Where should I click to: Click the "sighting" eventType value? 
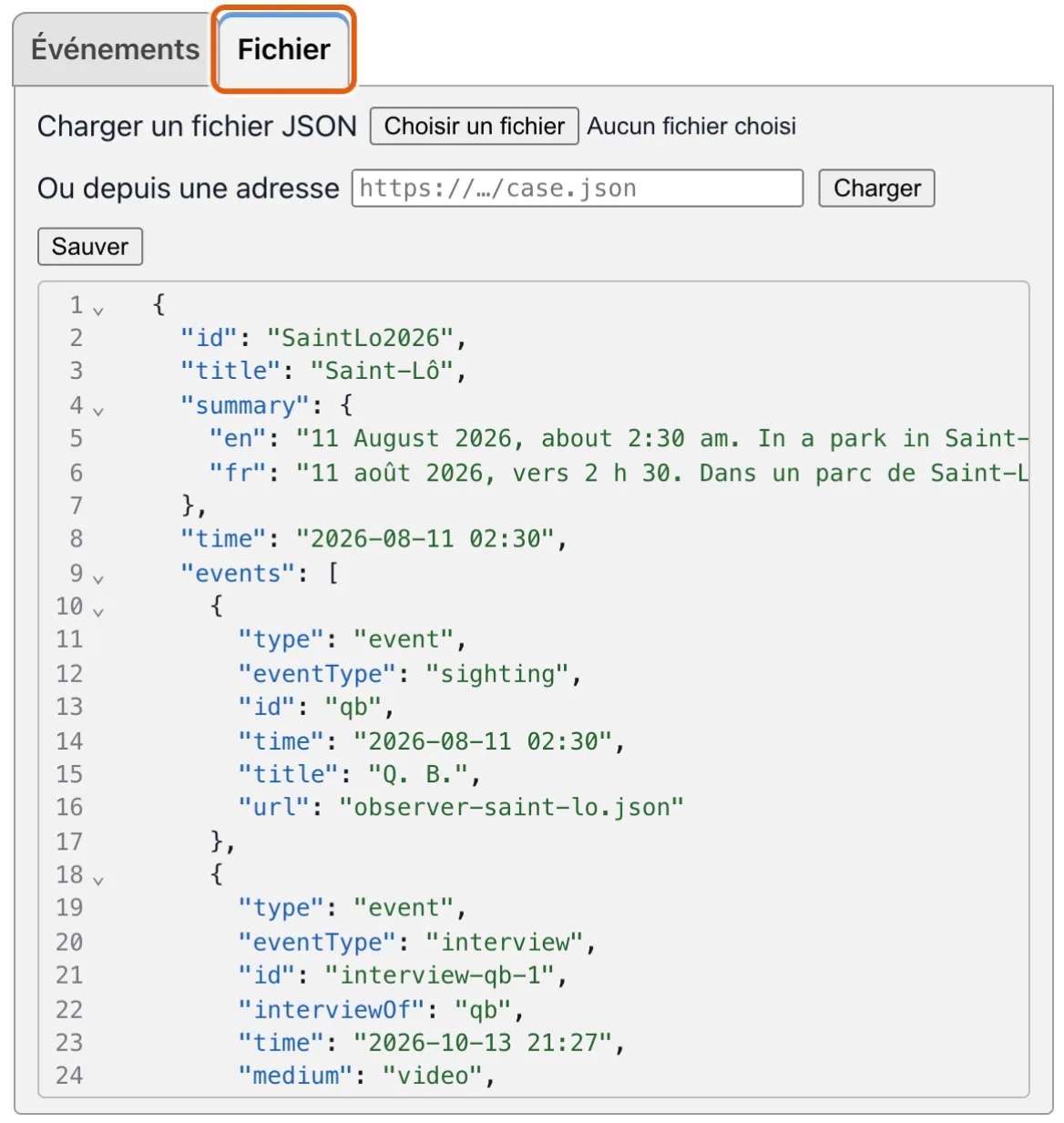tap(498, 674)
